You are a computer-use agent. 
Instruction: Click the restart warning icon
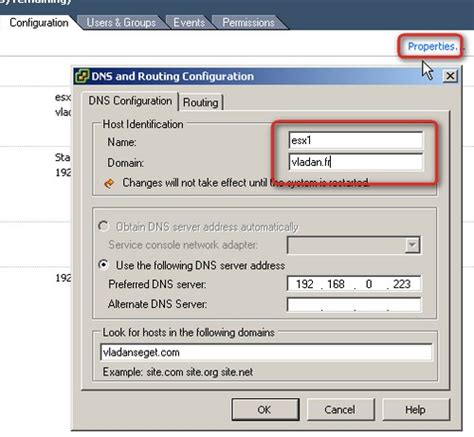click(x=109, y=183)
